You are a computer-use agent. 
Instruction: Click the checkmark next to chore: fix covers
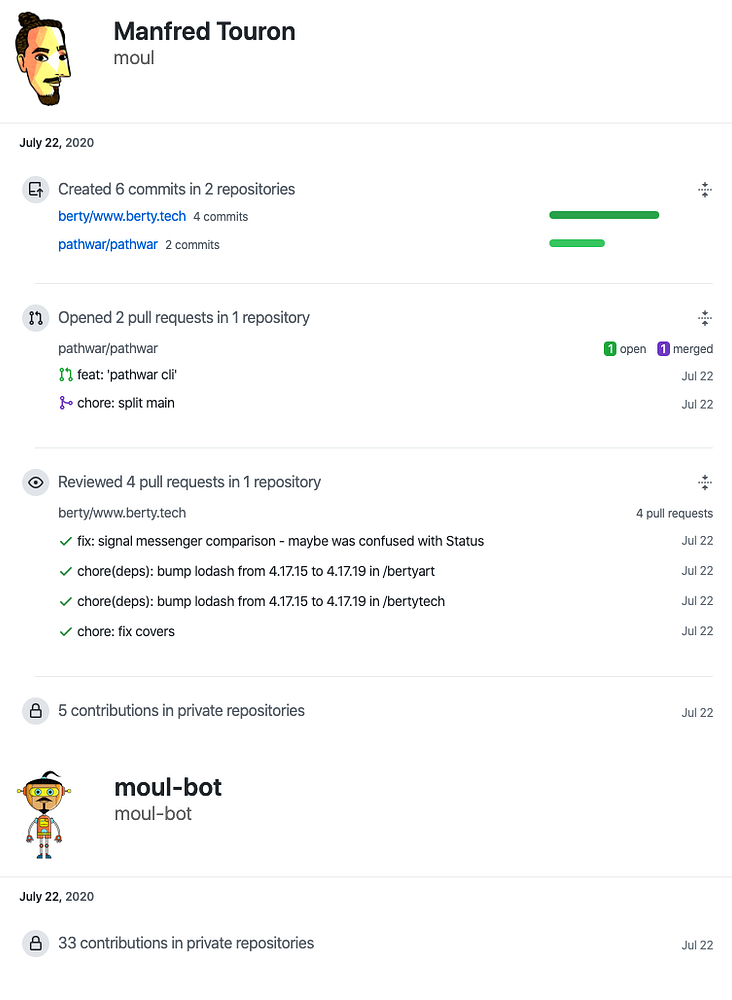point(66,632)
